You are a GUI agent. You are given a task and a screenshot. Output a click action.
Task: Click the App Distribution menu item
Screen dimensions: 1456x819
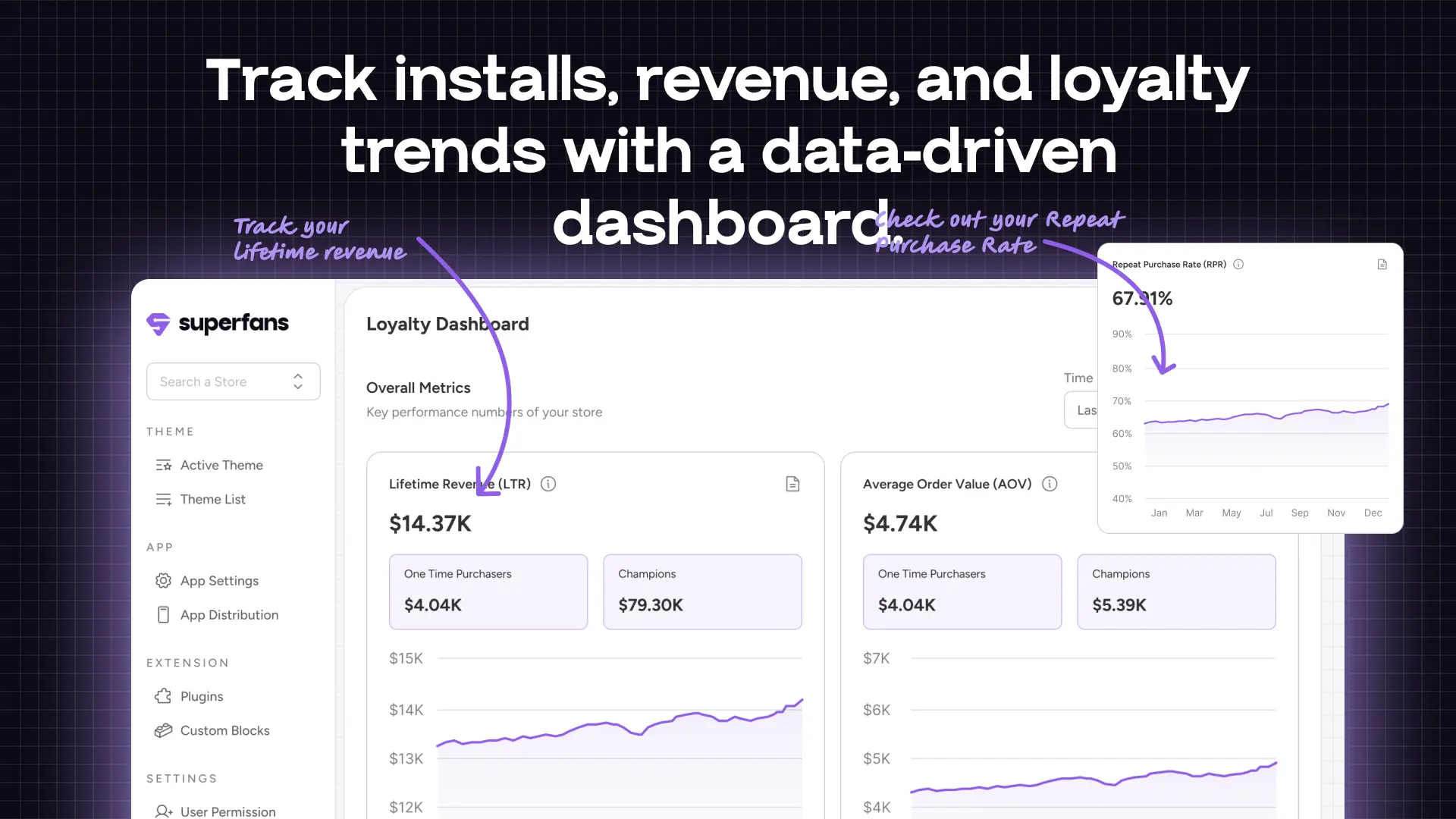click(229, 614)
